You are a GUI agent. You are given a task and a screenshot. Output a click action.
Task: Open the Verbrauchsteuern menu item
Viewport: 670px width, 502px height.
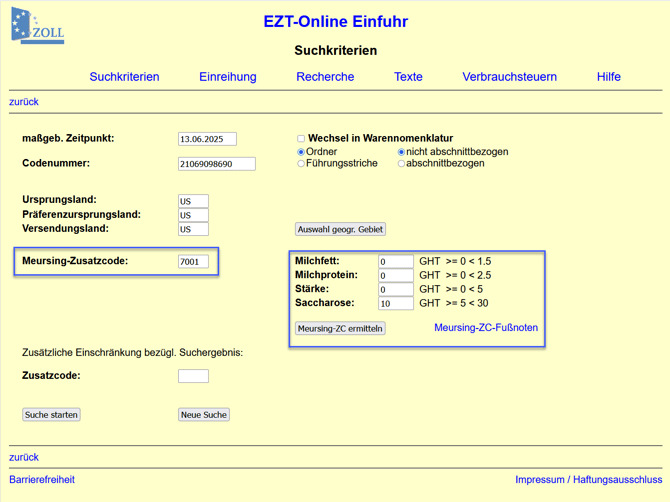509,77
